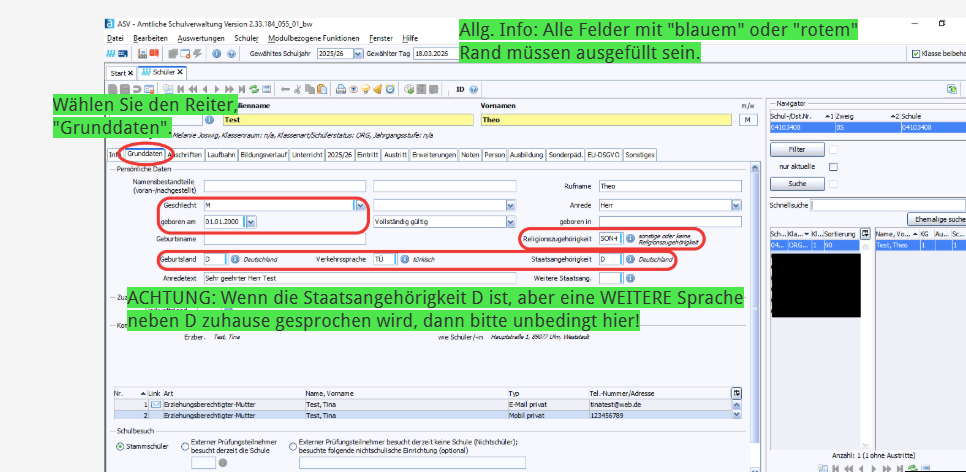
Task: Click the eye preview icon in the toolbar
Action: (x=354, y=89)
